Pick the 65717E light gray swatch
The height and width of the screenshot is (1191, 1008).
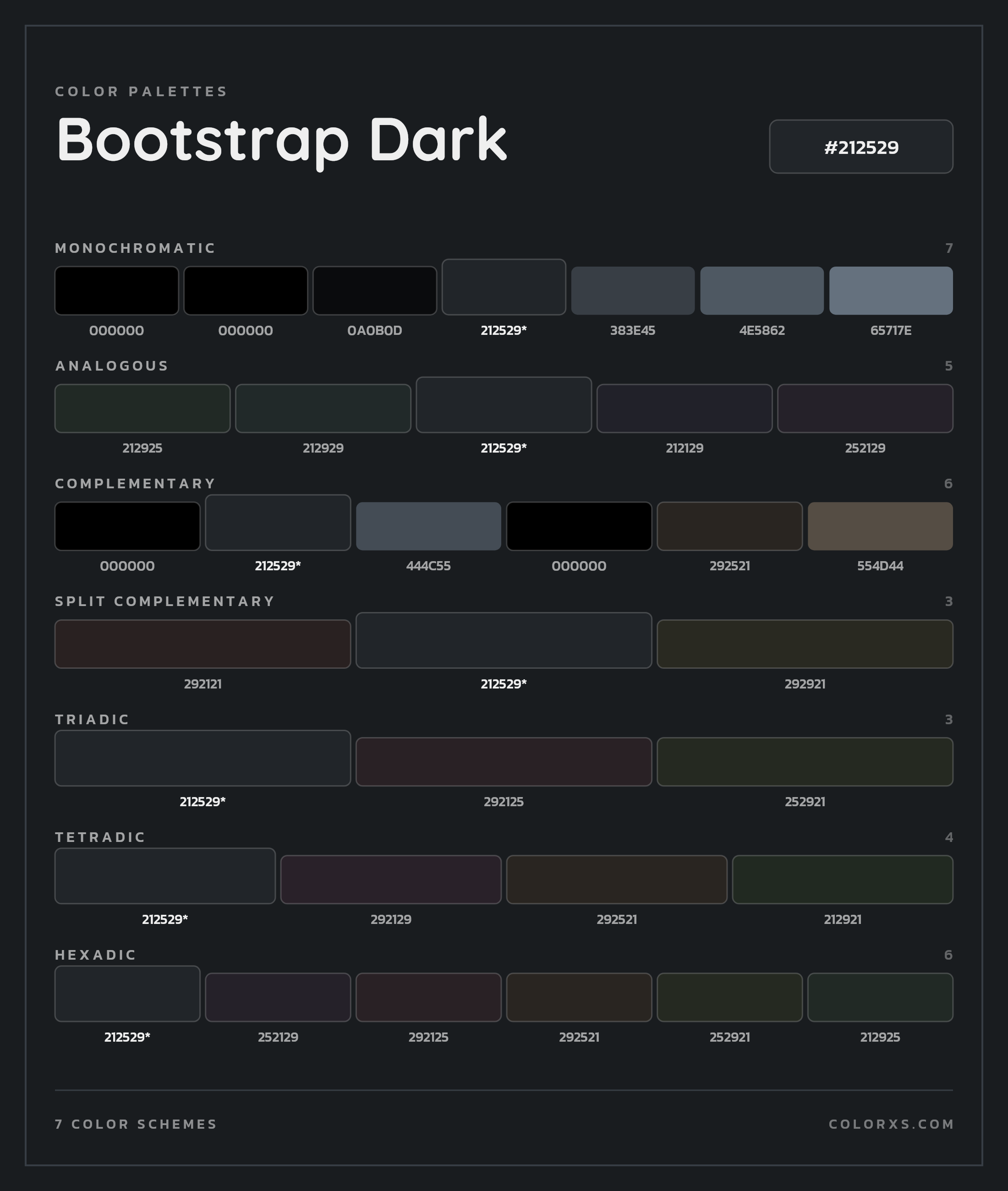tap(891, 290)
